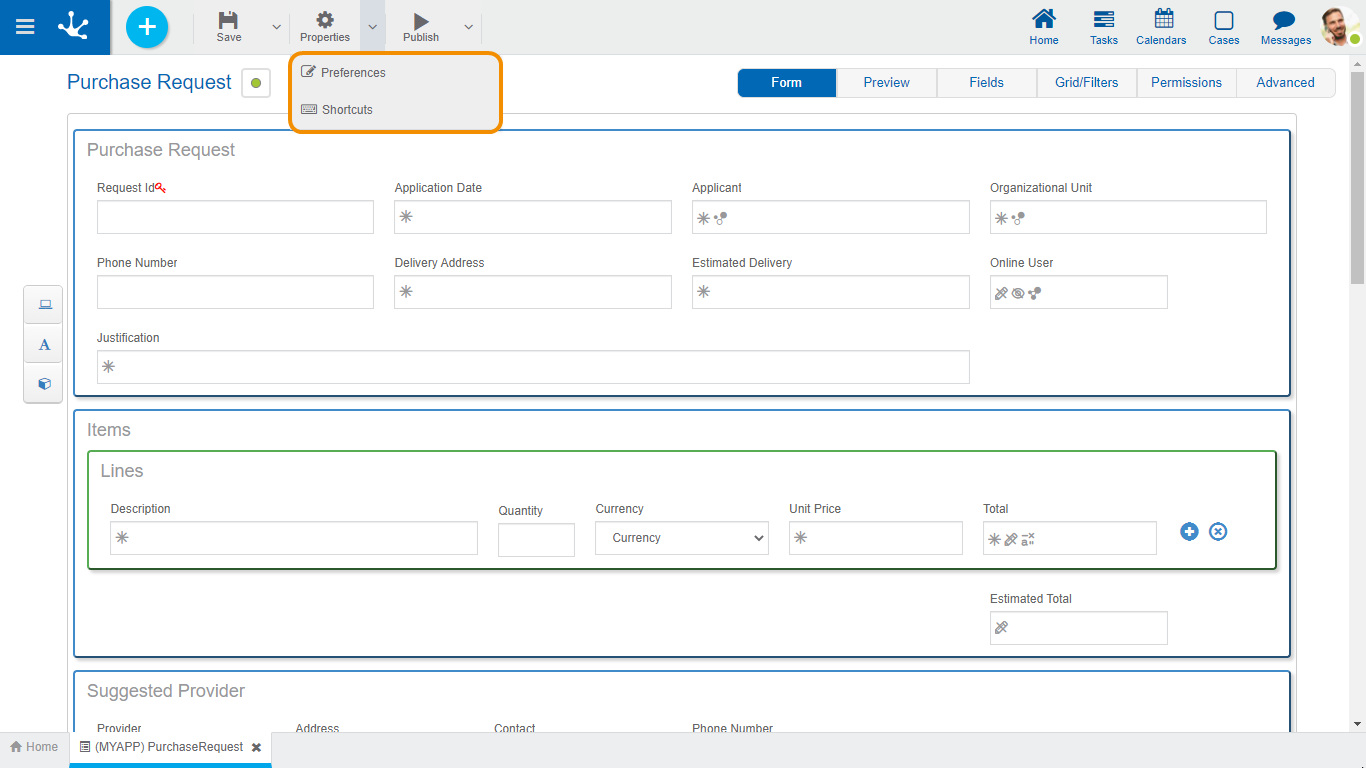Switch to the Advanced tab
Viewport: 1366px width, 768px height.
(1286, 83)
